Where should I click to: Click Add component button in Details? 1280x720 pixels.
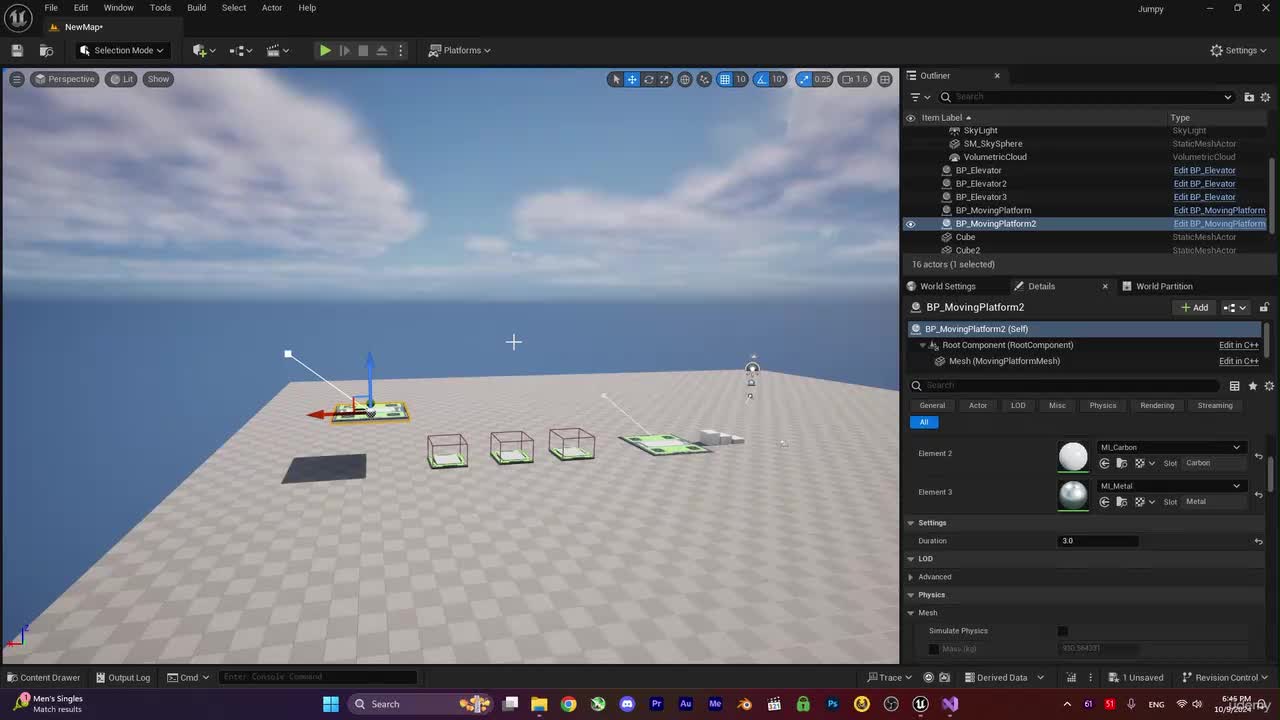click(x=1194, y=308)
